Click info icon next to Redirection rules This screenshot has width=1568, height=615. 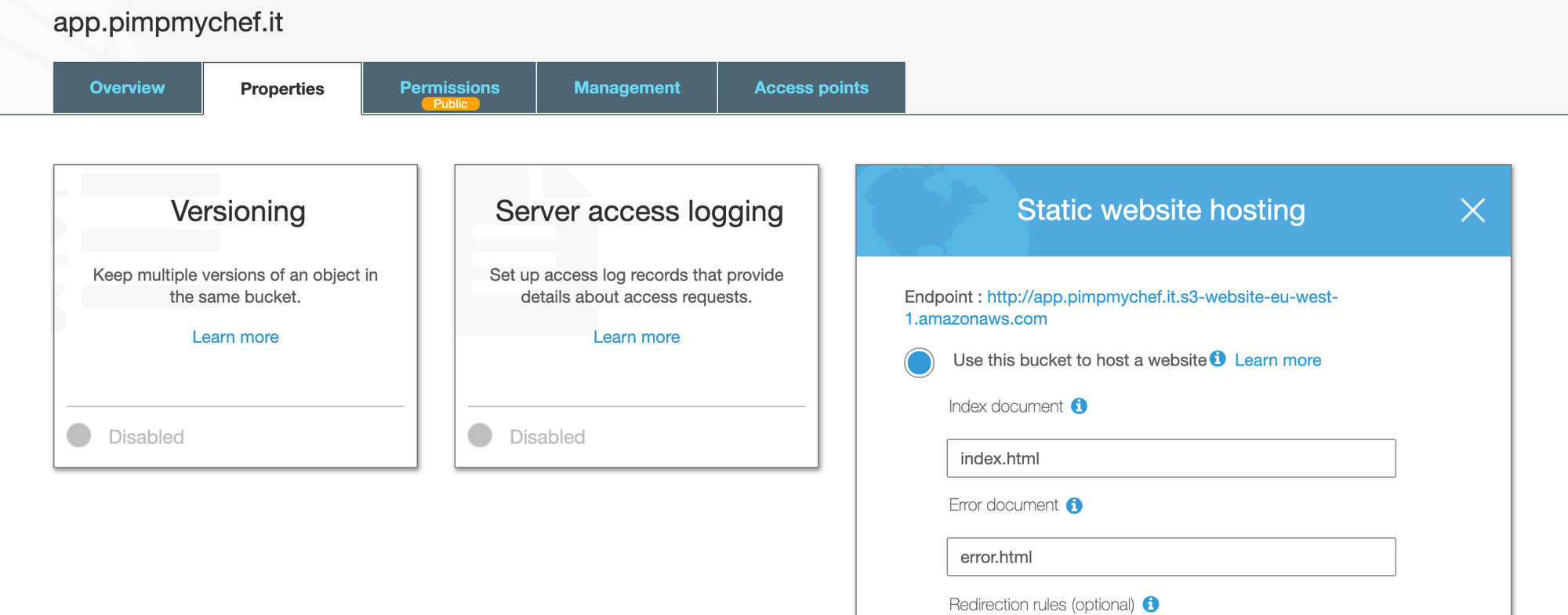[1150, 604]
